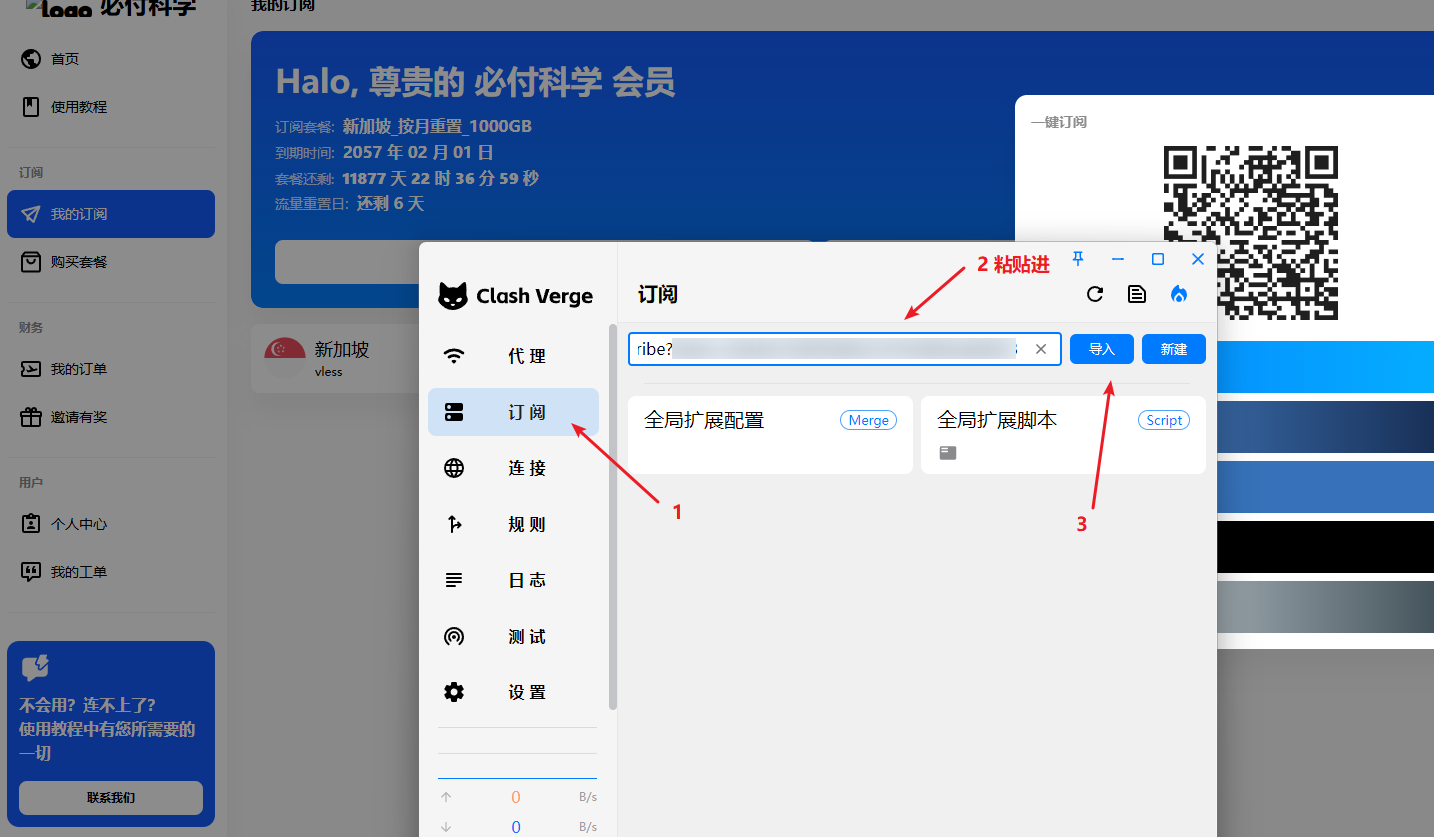Click the receipt icon next to 我的订单

click(31, 369)
